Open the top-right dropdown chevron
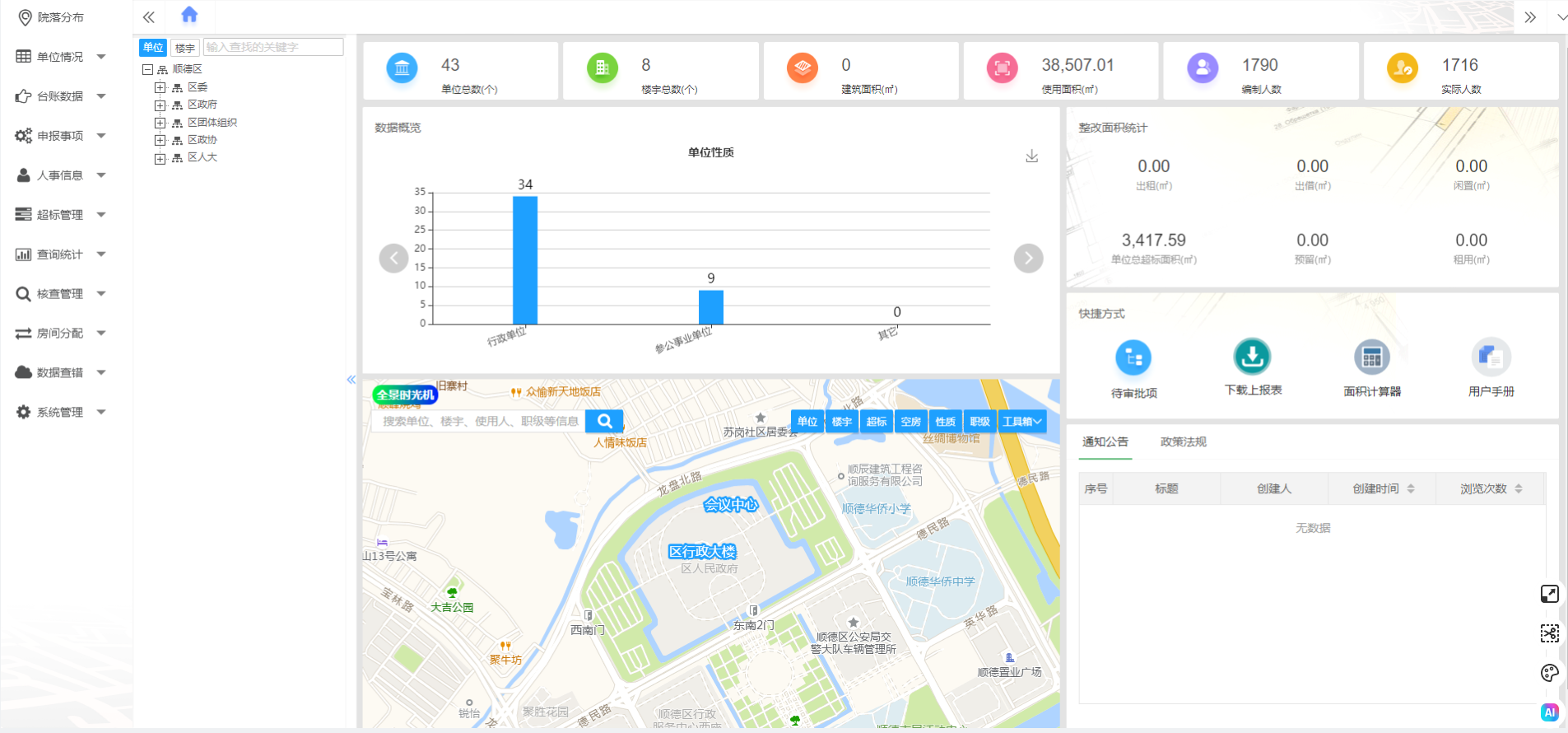The height and width of the screenshot is (733, 1568). [1561, 17]
